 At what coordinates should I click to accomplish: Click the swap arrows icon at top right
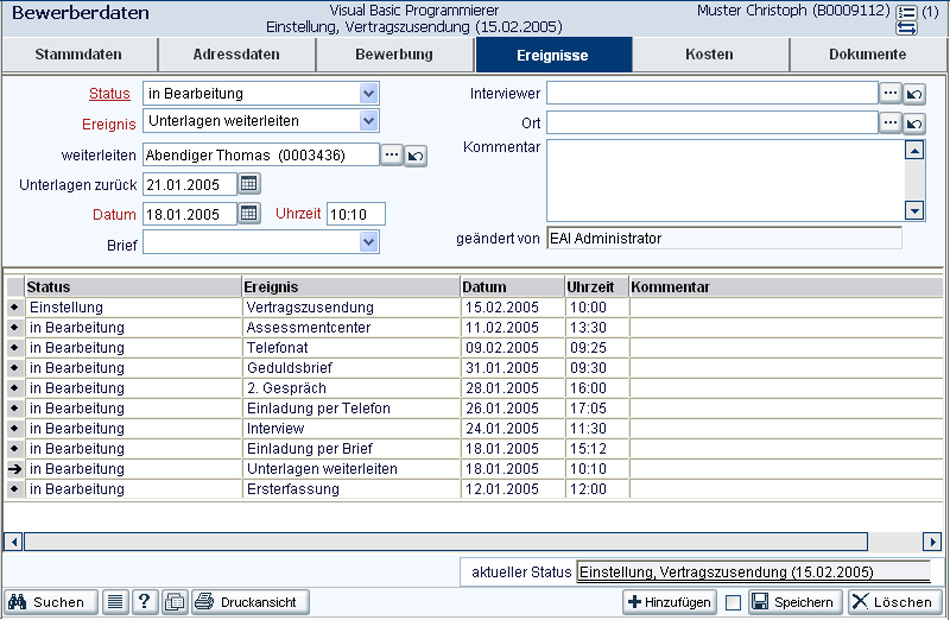pyautogui.click(x=906, y=28)
